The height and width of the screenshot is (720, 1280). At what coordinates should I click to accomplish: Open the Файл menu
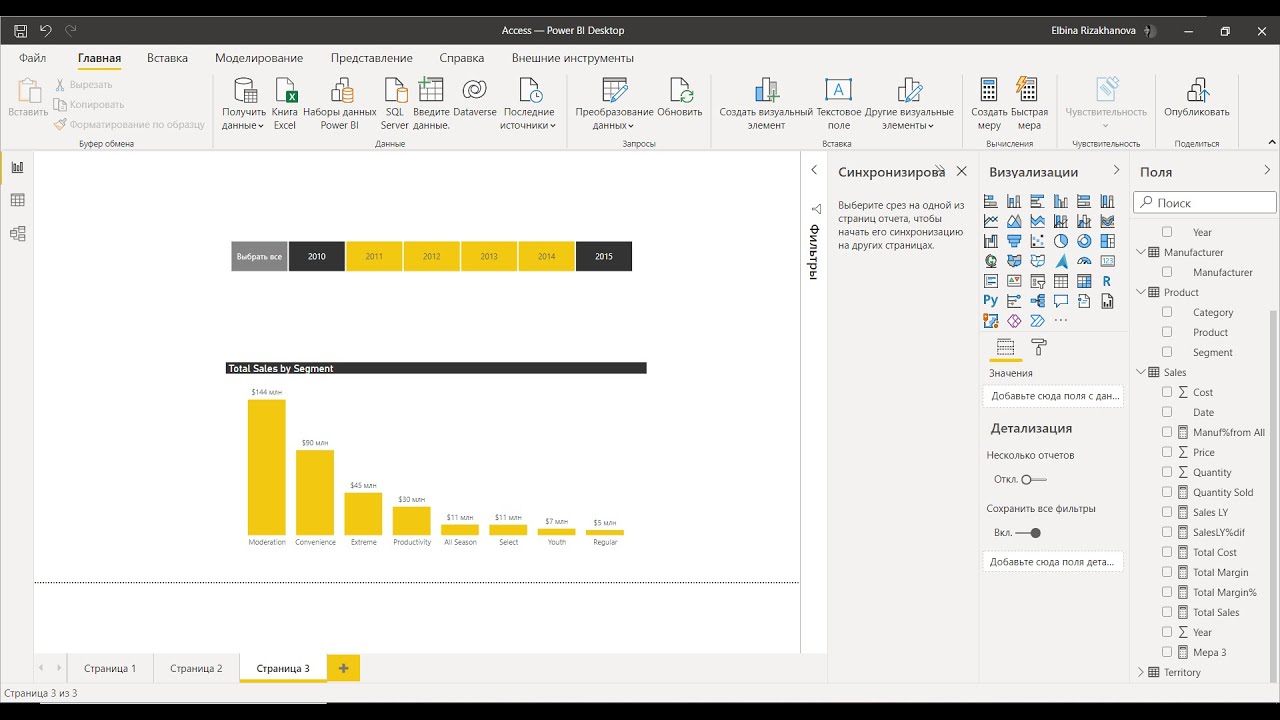pyautogui.click(x=32, y=58)
